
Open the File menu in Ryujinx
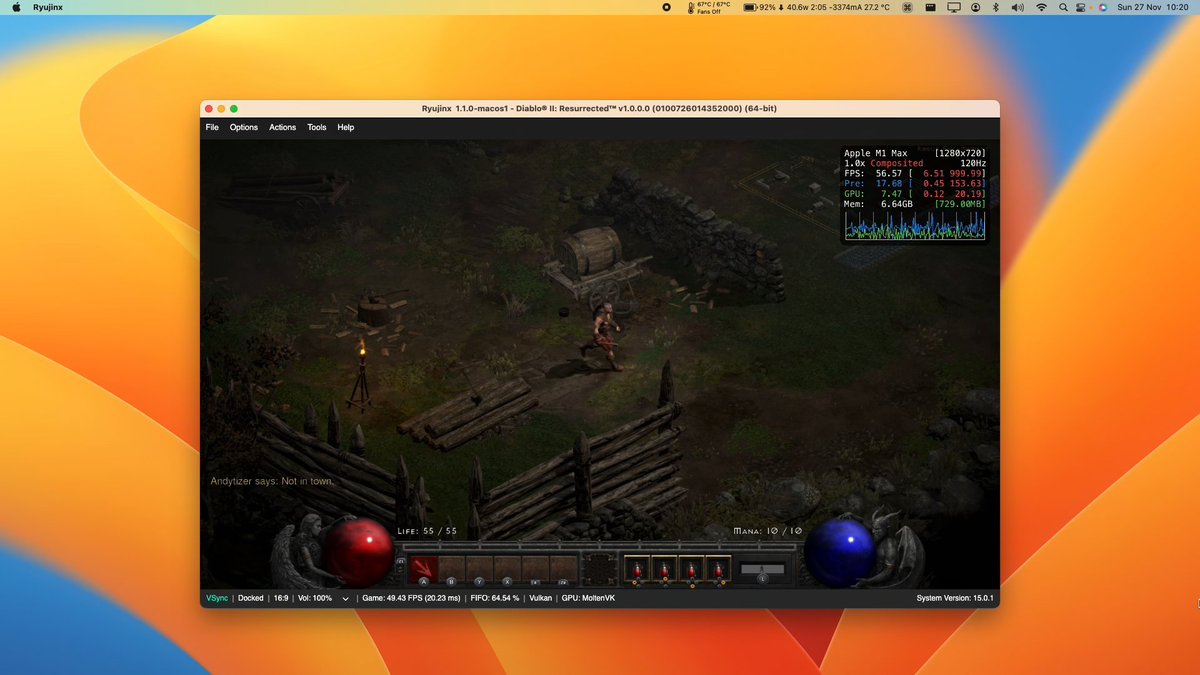pos(212,127)
